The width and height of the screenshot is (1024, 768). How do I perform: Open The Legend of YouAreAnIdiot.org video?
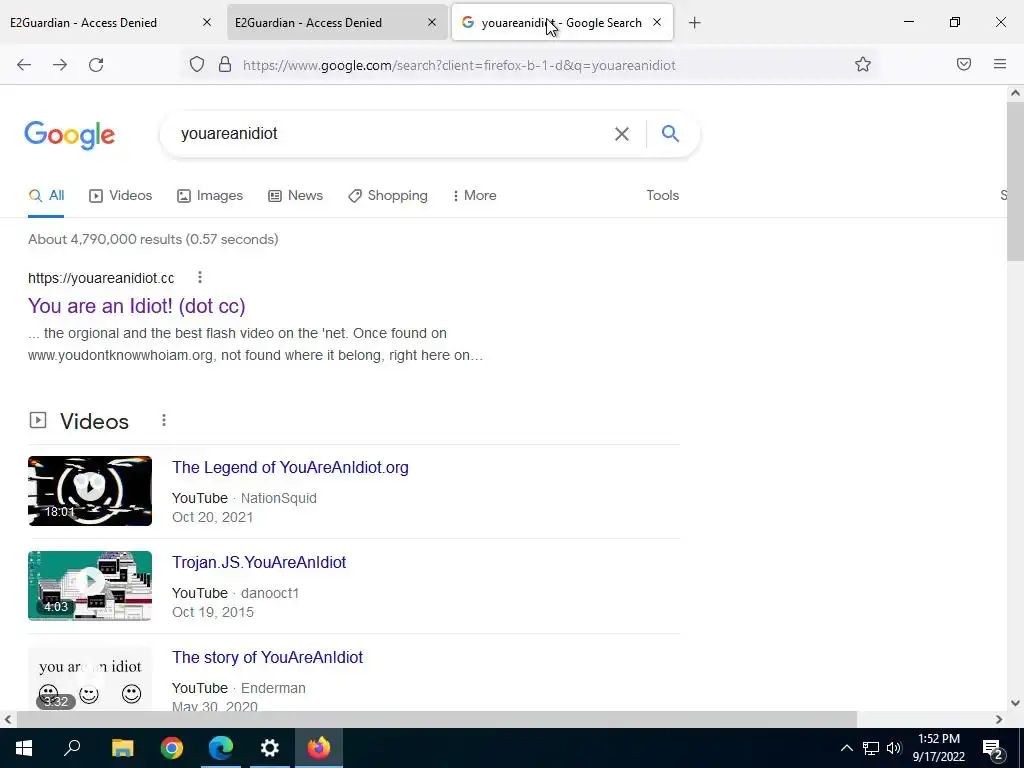(290, 468)
